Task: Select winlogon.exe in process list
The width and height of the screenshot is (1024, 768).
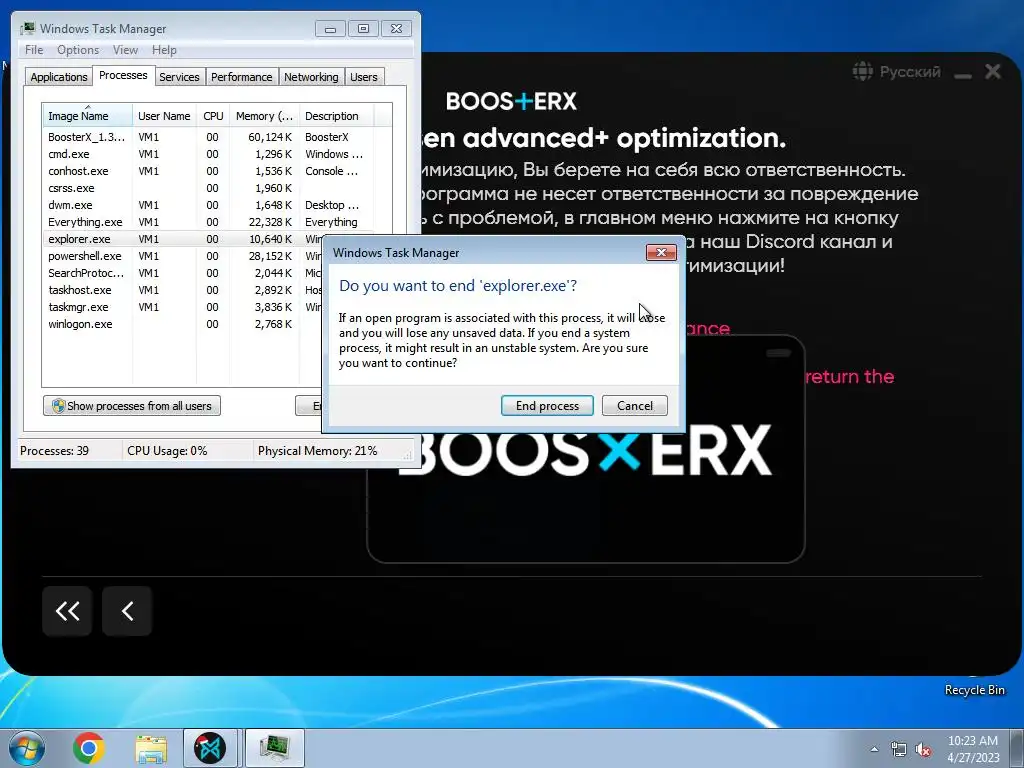Action: coord(183,324)
